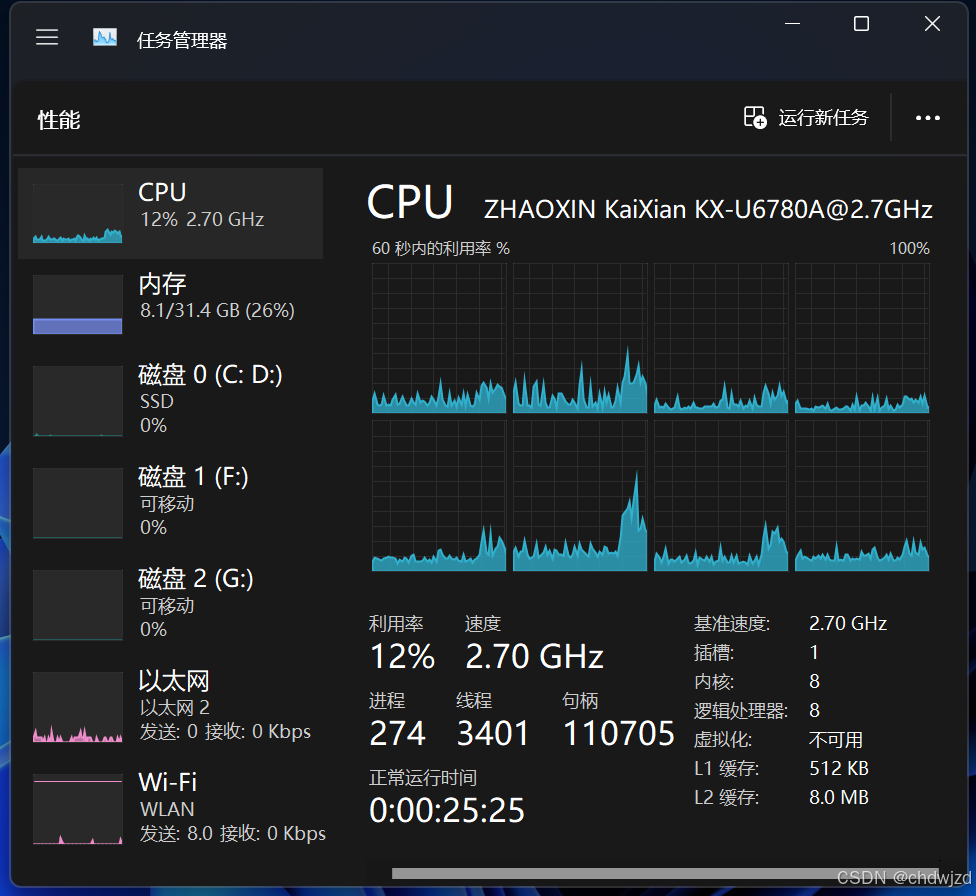Click the first logical processor graph

tap(439, 338)
